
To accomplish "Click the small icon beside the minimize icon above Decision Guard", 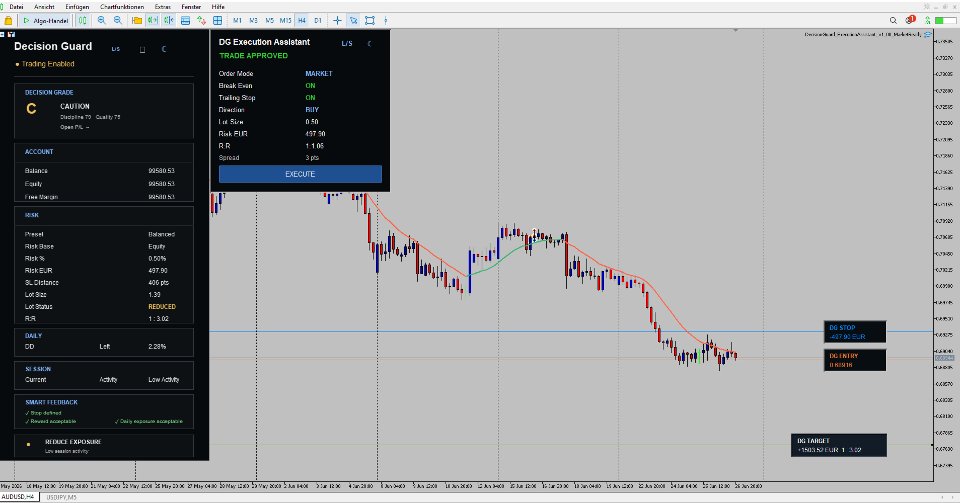I will coord(11,34).
